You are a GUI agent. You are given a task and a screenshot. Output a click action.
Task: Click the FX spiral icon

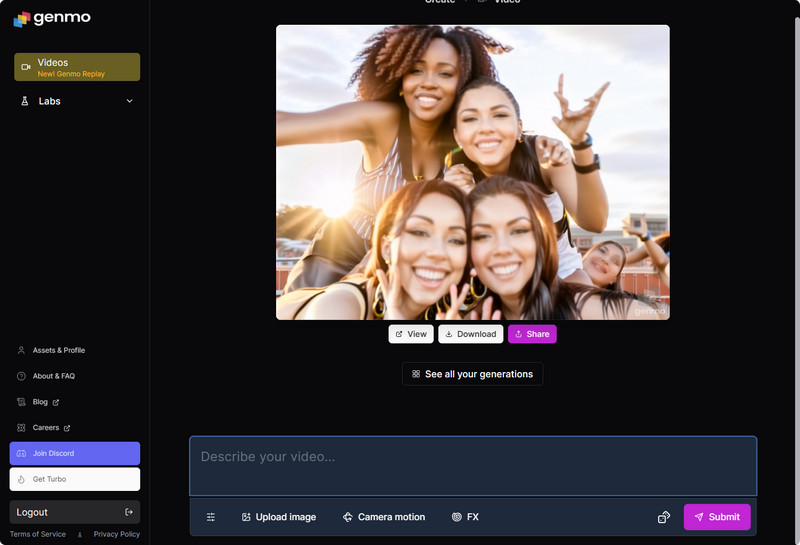457,517
